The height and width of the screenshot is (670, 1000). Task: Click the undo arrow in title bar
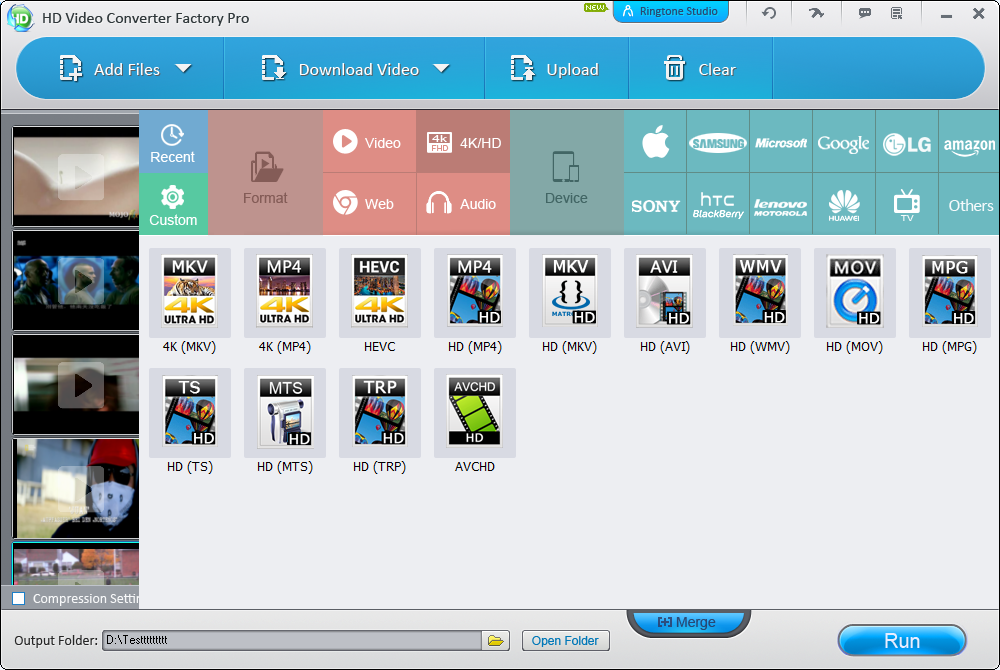769,13
